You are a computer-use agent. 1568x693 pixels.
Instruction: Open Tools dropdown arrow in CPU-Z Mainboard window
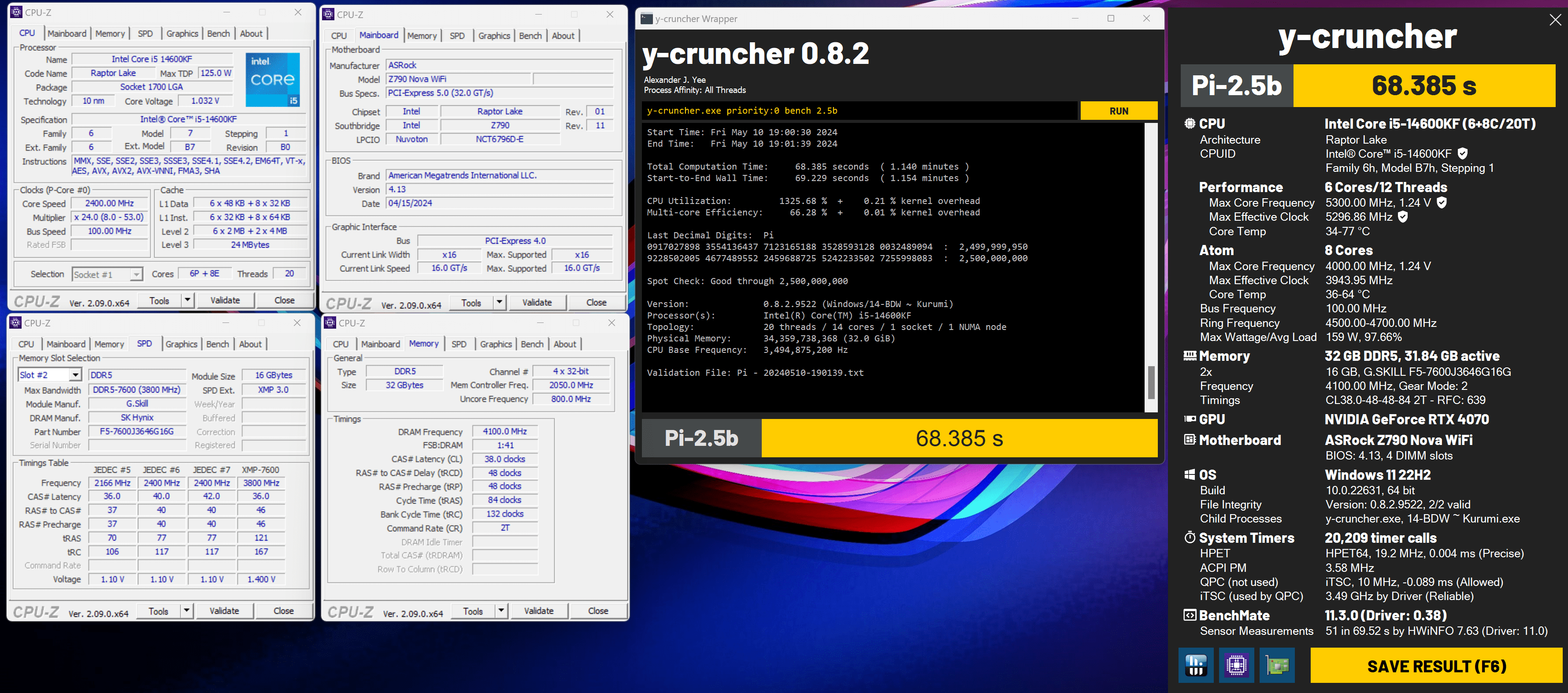tap(500, 302)
